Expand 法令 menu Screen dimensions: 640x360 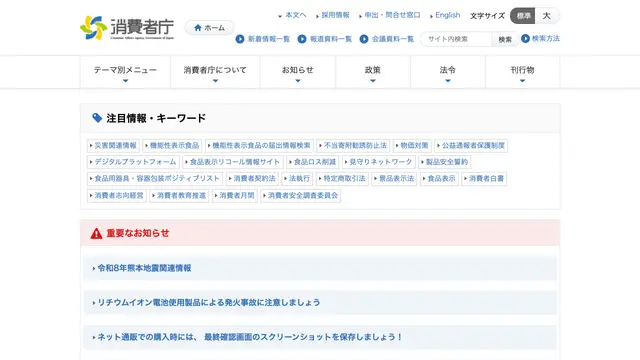[448, 72]
